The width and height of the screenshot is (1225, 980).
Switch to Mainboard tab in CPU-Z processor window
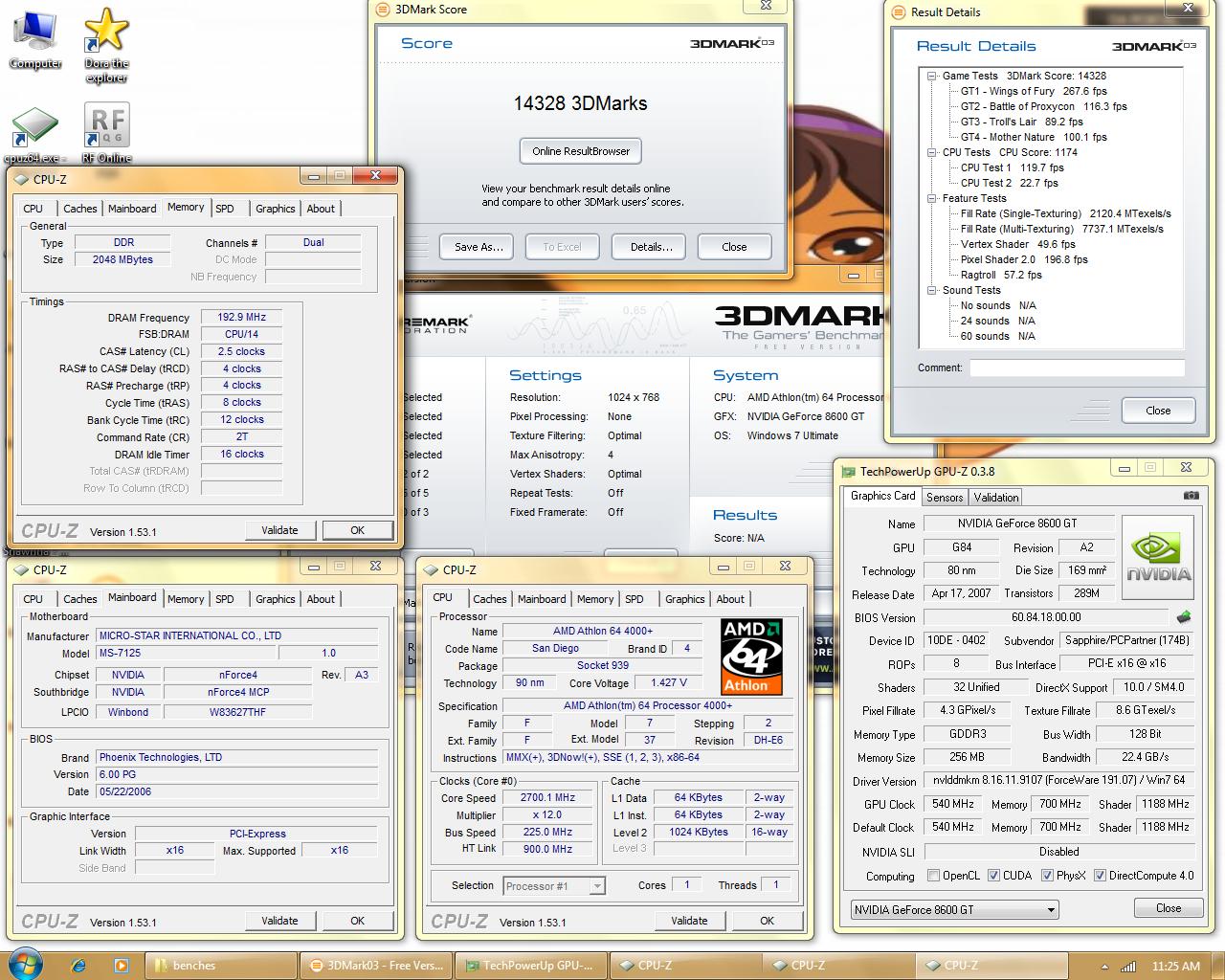[542, 599]
